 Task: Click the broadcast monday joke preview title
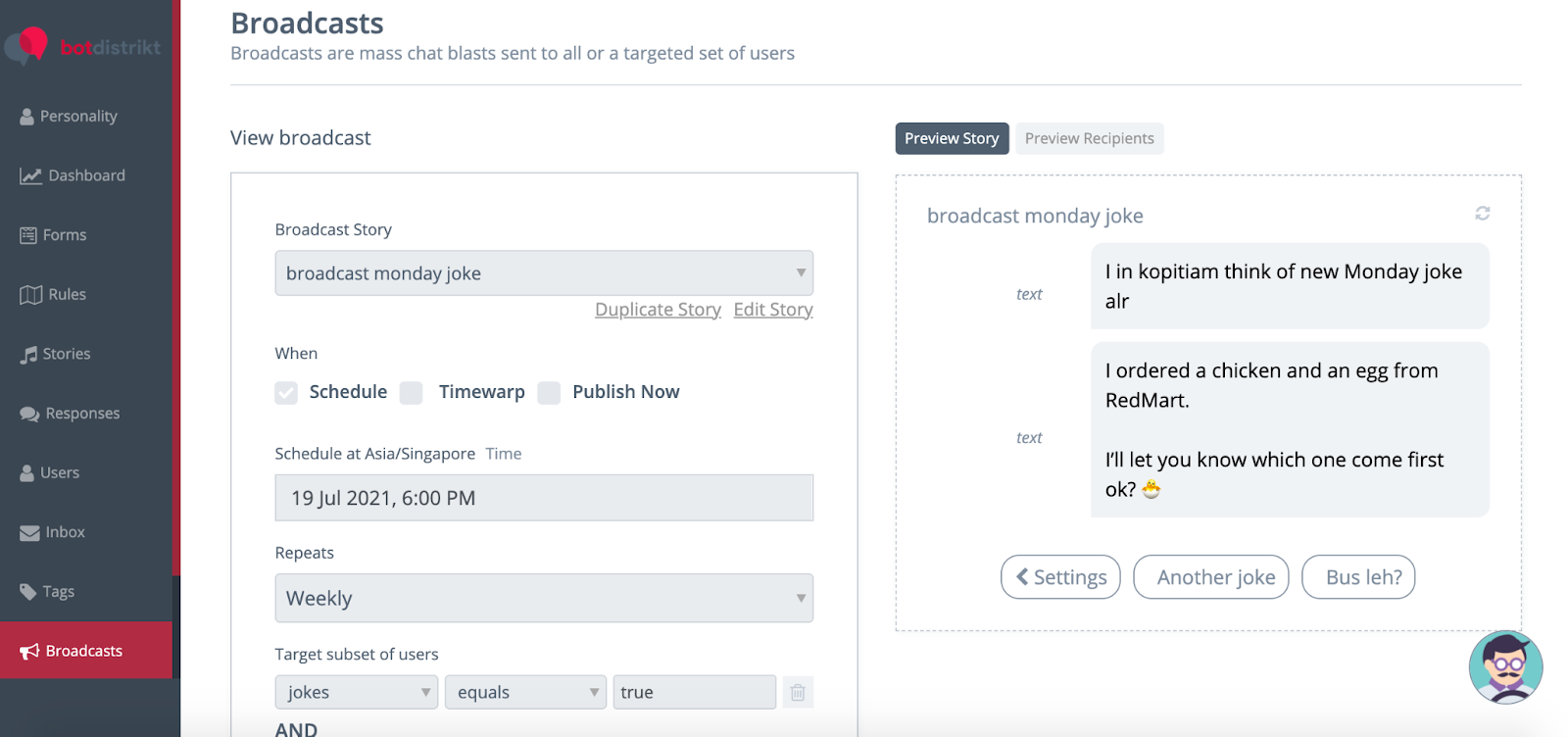pyautogui.click(x=1035, y=216)
